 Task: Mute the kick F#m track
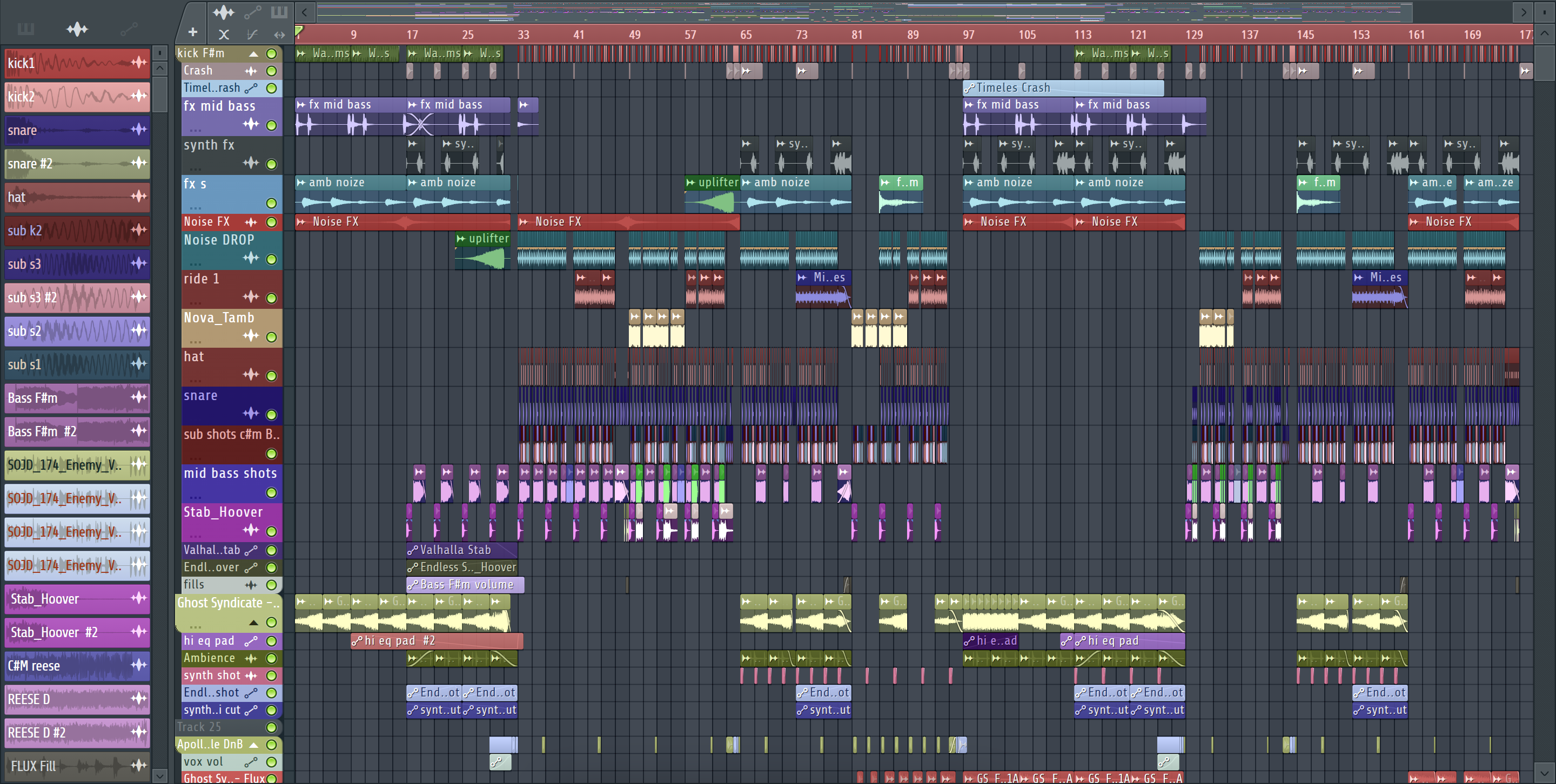tap(272, 53)
